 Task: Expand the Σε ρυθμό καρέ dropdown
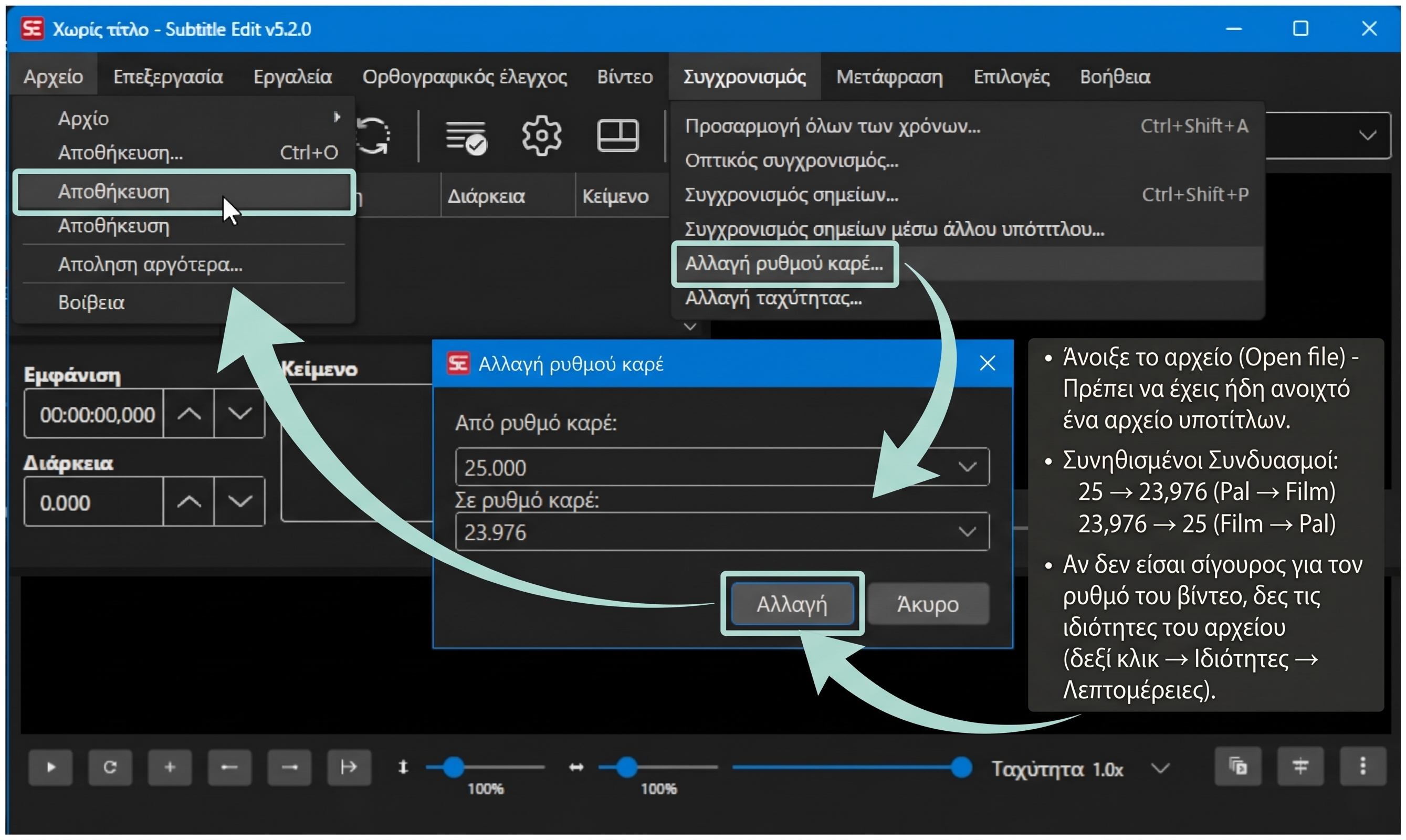coord(967,531)
